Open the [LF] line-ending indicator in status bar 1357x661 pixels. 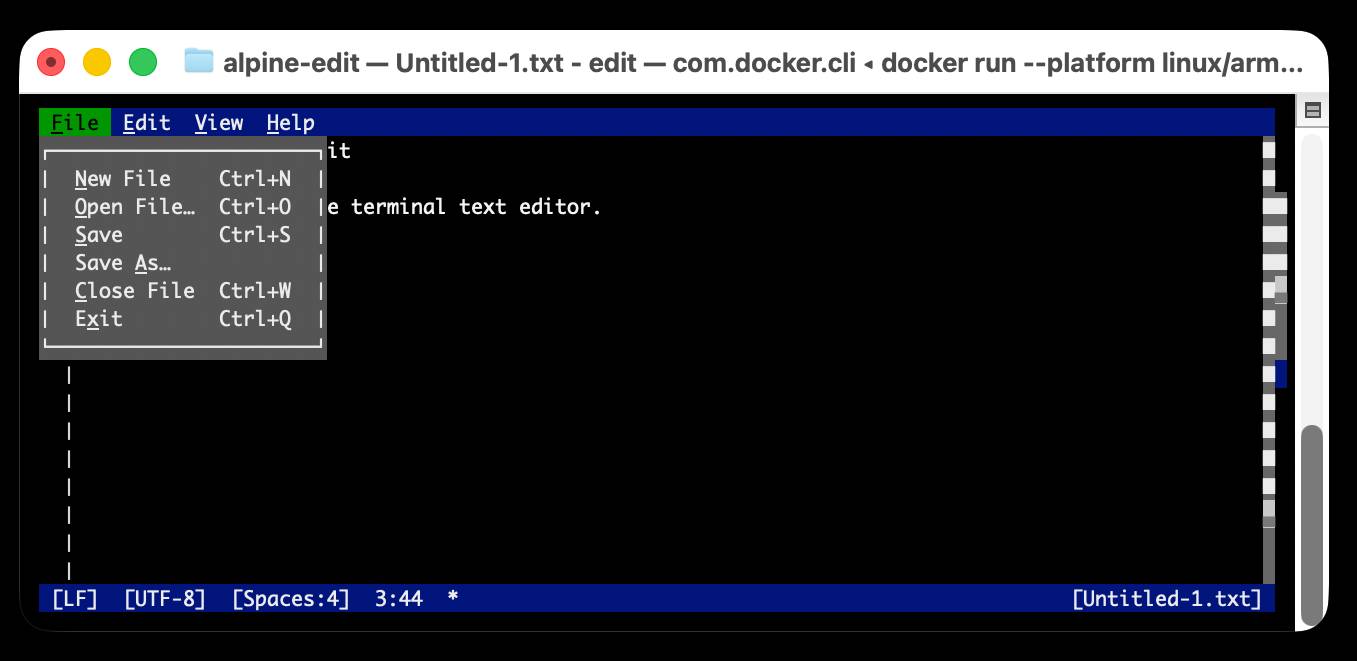pyautogui.click(x=74, y=598)
